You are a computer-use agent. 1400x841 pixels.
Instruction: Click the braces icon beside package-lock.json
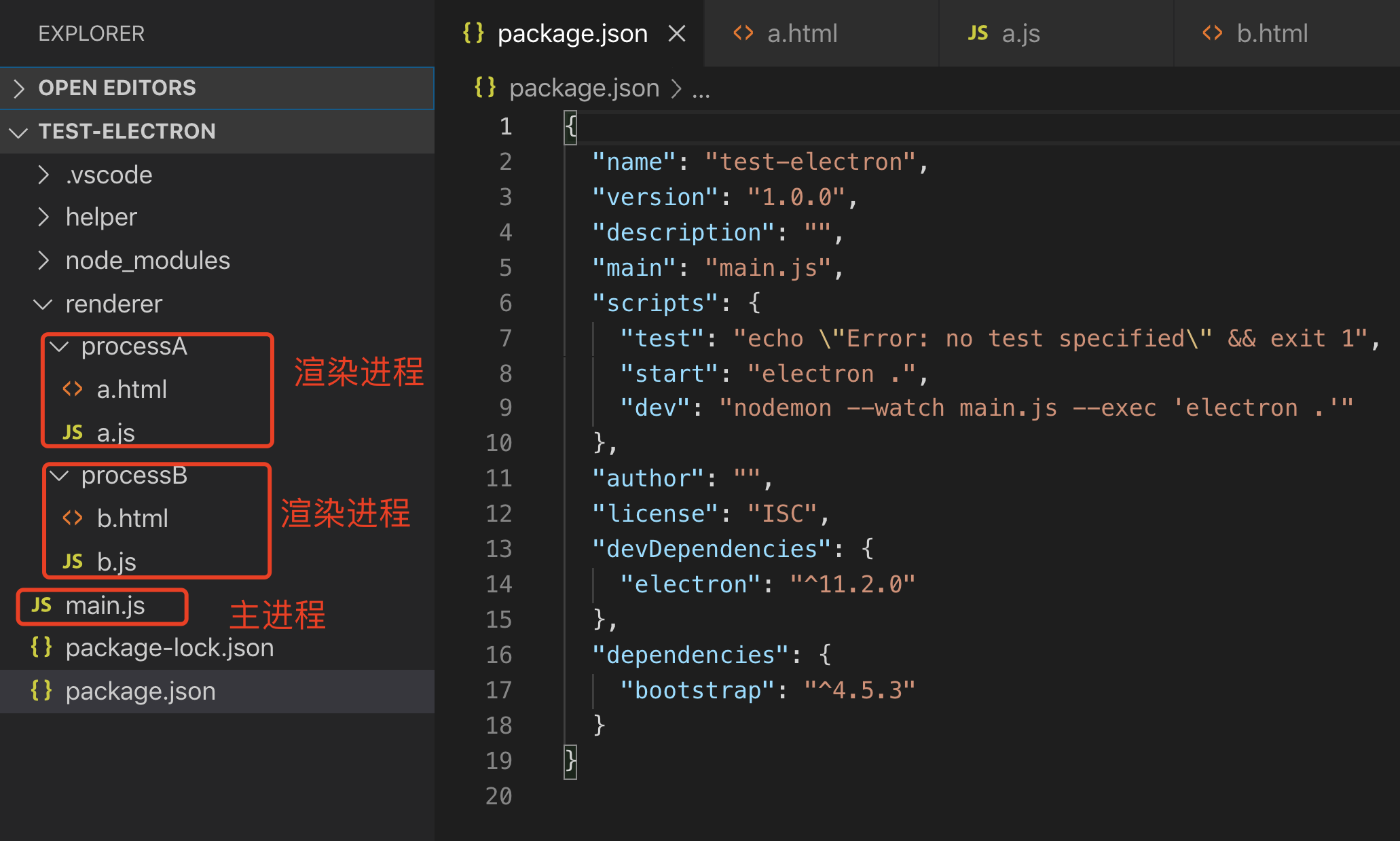41,647
